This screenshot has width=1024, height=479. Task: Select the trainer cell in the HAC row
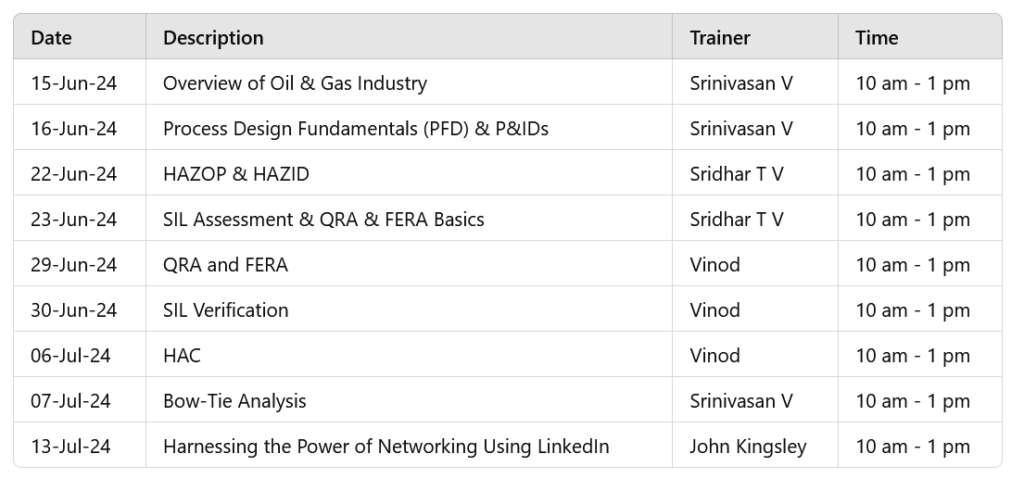(715, 355)
